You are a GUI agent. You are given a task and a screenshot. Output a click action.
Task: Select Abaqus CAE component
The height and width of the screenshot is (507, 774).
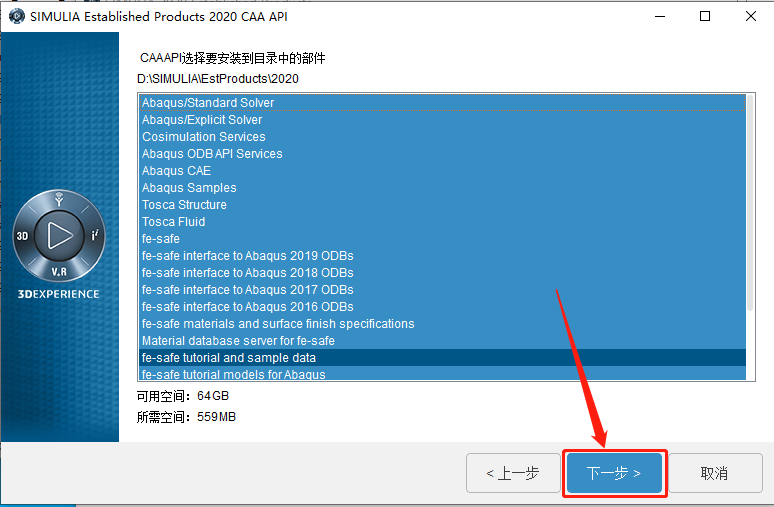pos(442,171)
